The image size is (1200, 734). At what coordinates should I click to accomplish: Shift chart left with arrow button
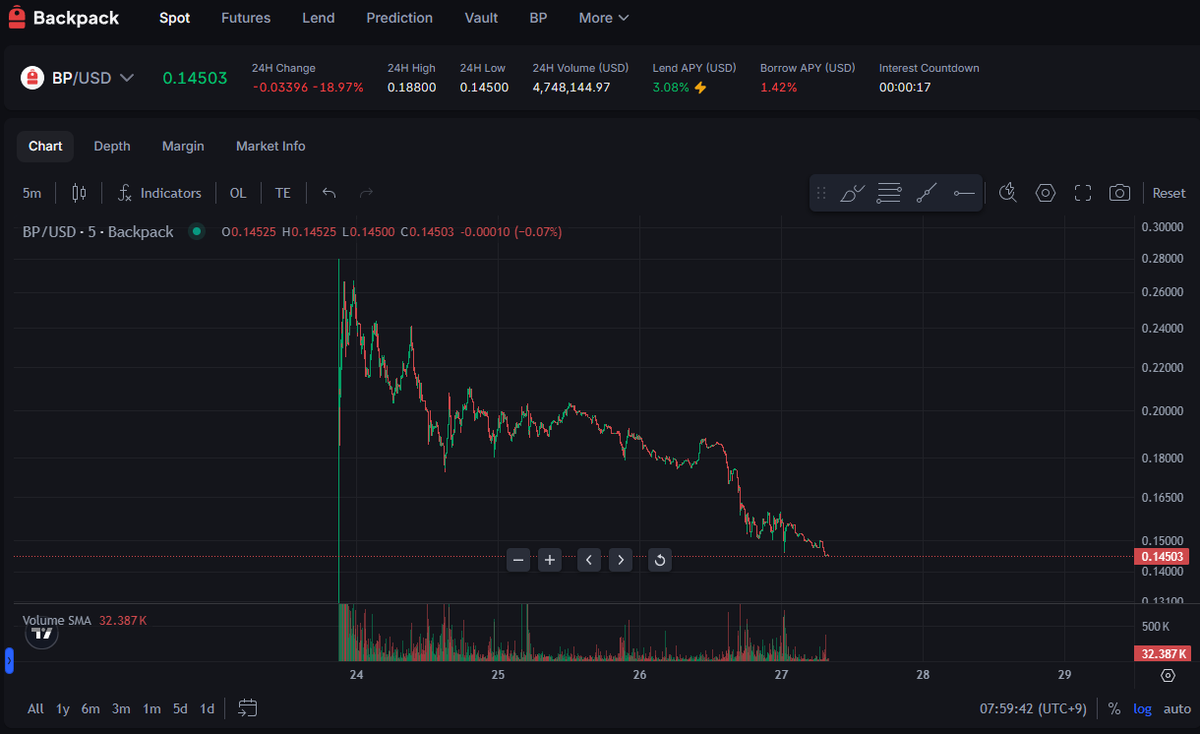(x=590, y=560)
